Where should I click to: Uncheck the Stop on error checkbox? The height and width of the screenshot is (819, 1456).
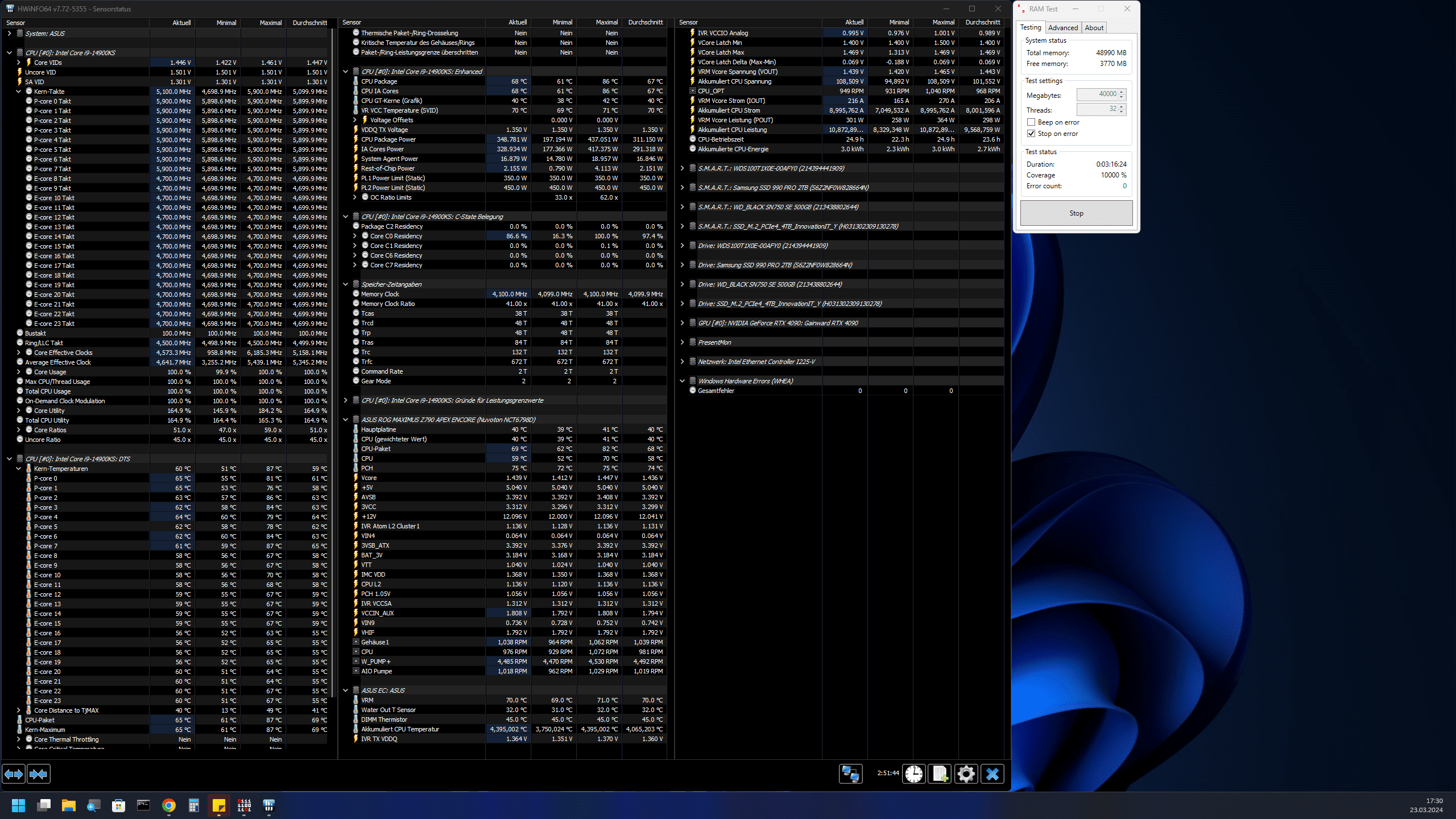click(1031, 134)
